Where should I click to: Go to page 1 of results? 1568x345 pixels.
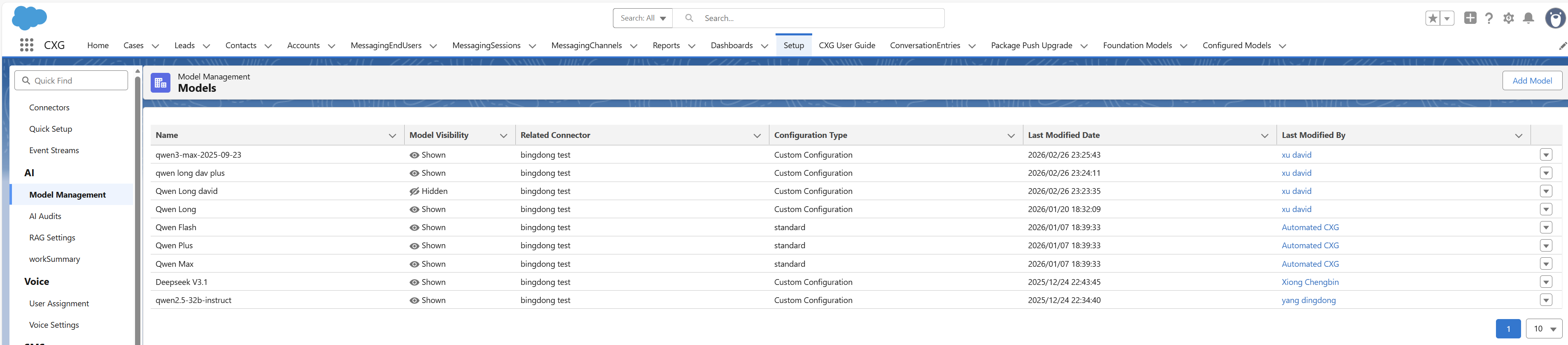click(x=1508, y=329)
